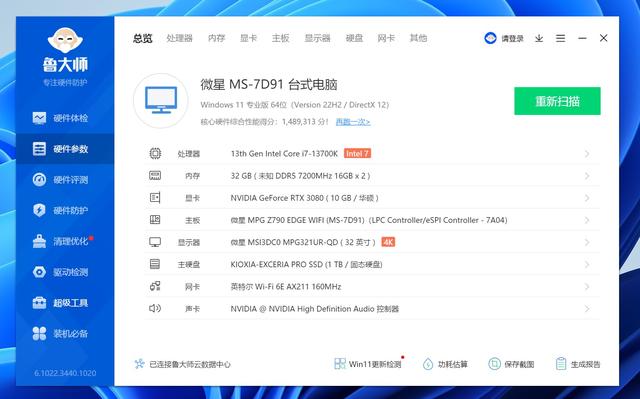
Task: Switch to the 显示器 tab
Action: (x=317, y=38)
